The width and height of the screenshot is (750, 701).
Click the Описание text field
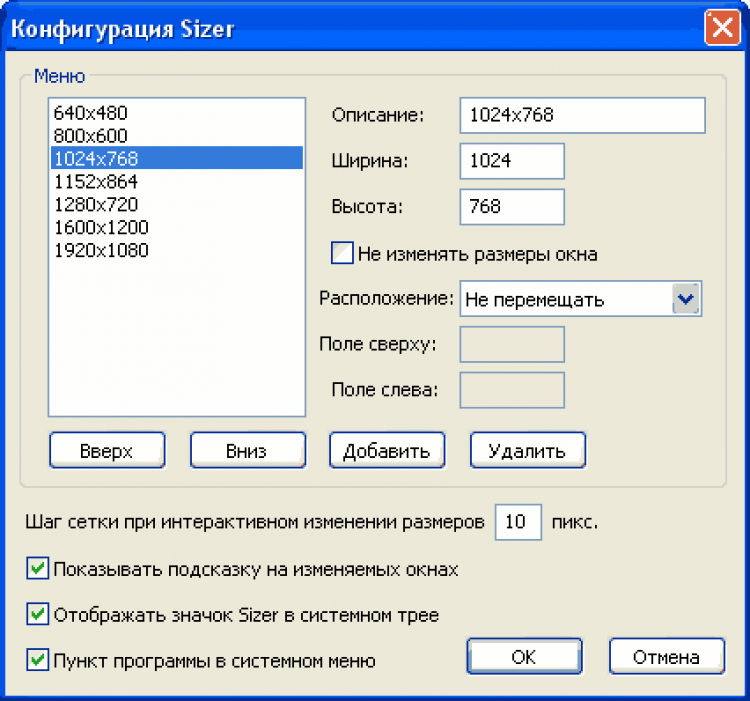click(582, 115)
